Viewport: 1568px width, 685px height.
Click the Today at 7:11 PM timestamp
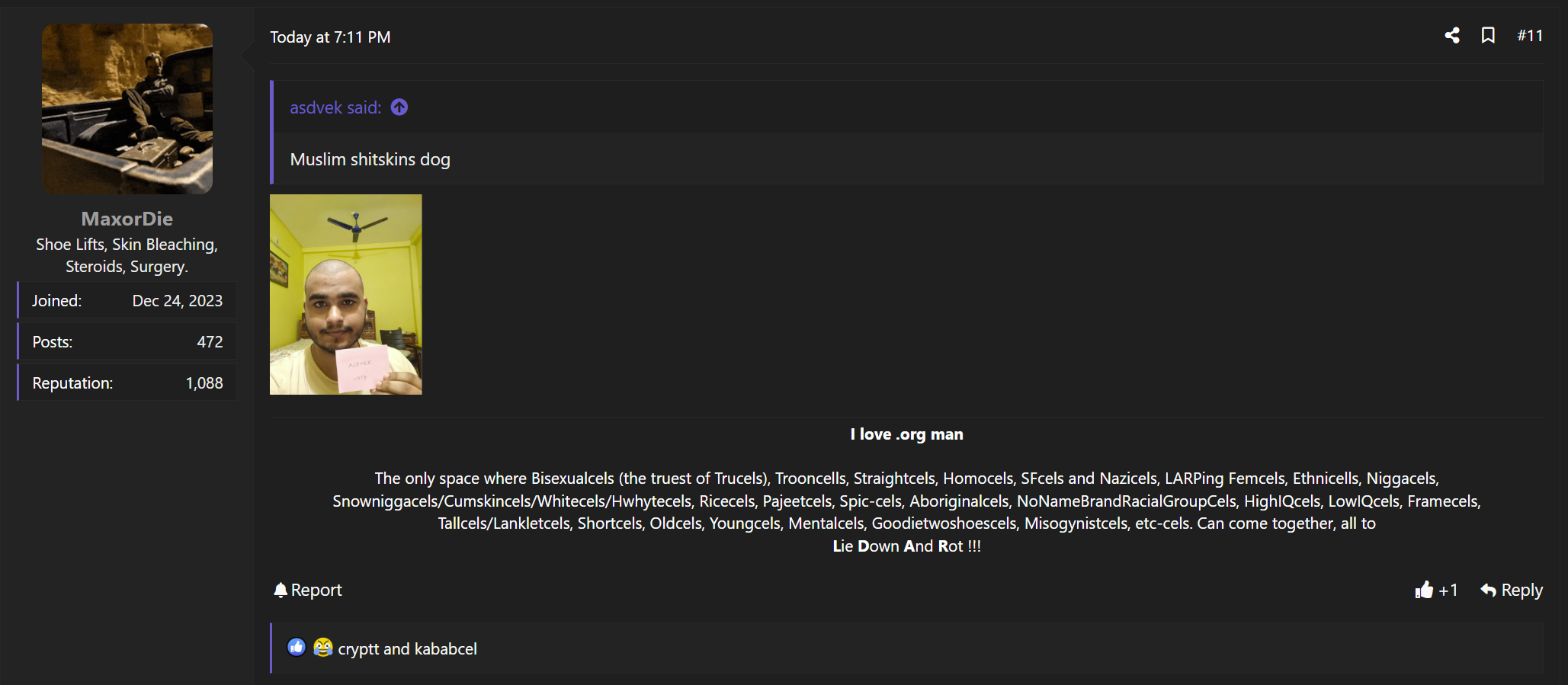point(330,37)
